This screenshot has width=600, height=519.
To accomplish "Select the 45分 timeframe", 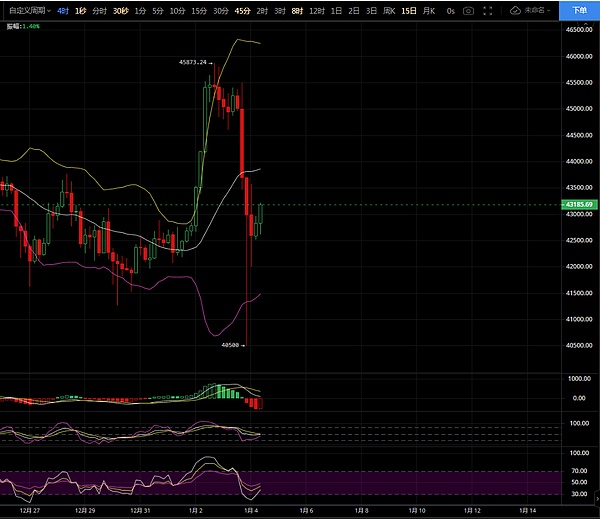I will click(x=243, y=10).
